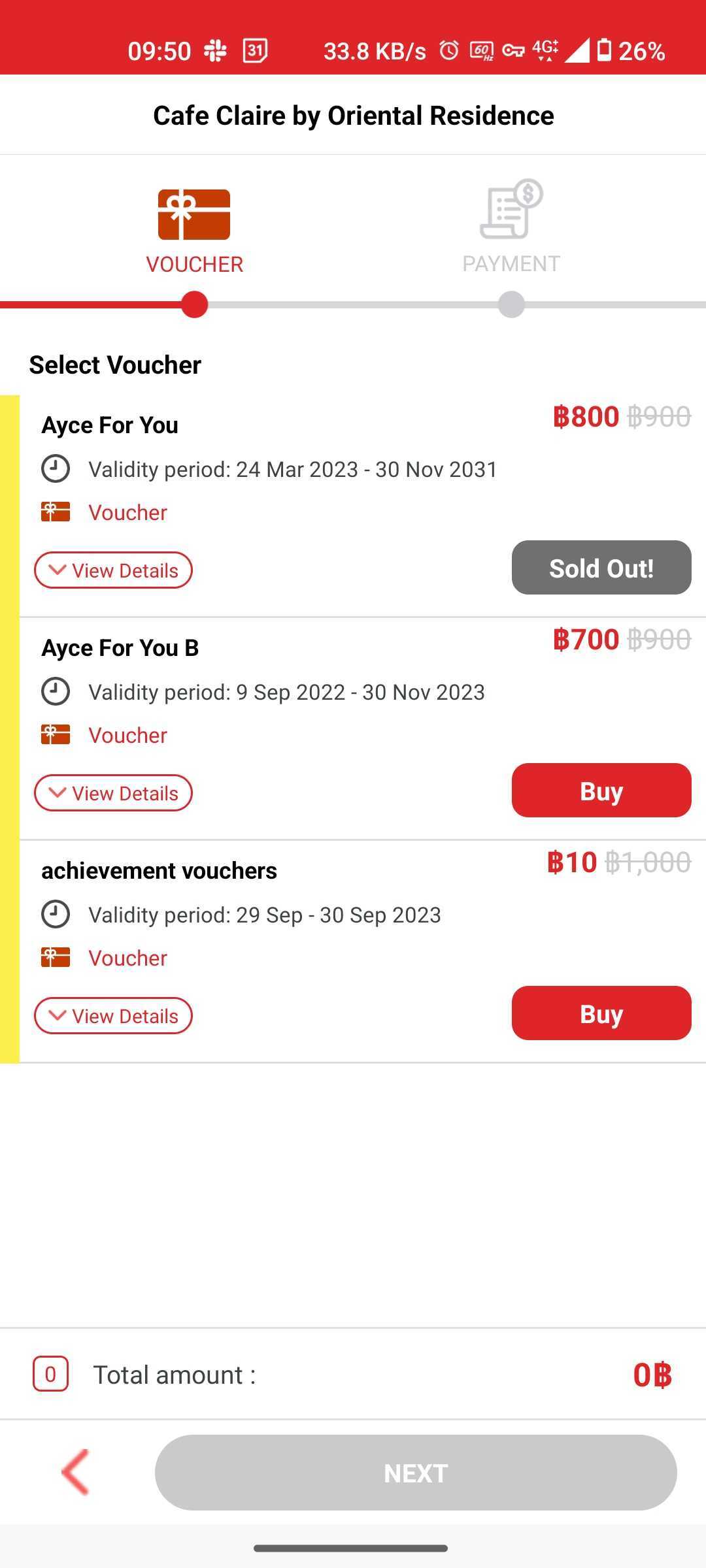Screen dimensions: 706x1568
Task: Tap the grey Payment receipt icon
Action: (511, 209)
